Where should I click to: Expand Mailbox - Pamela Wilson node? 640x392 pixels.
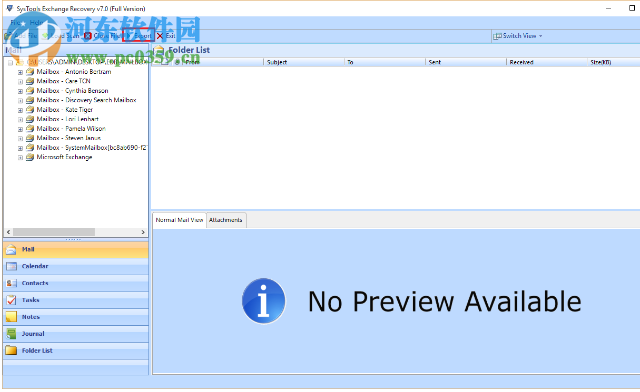[x=20, y=129]
